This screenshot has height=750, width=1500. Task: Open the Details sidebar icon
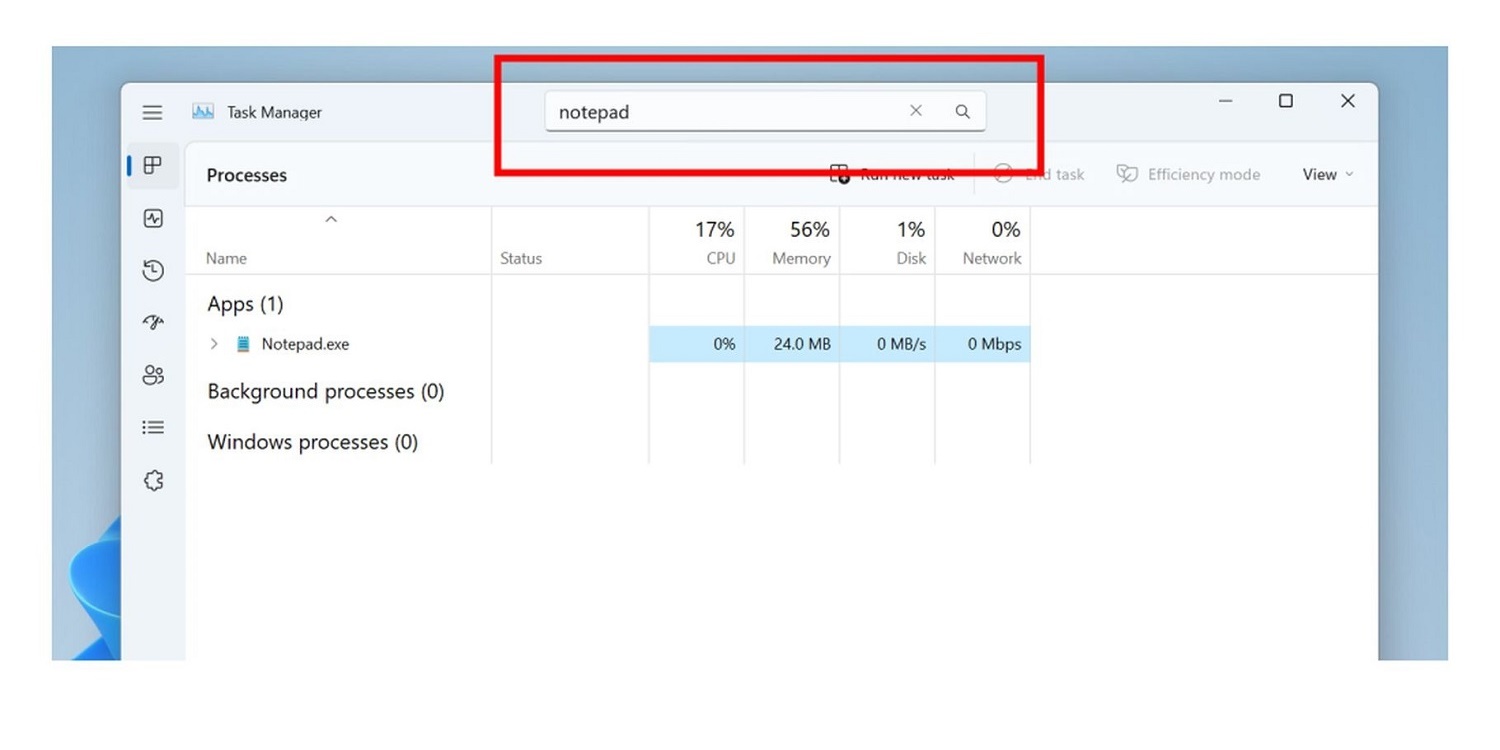tap(153, 428)
